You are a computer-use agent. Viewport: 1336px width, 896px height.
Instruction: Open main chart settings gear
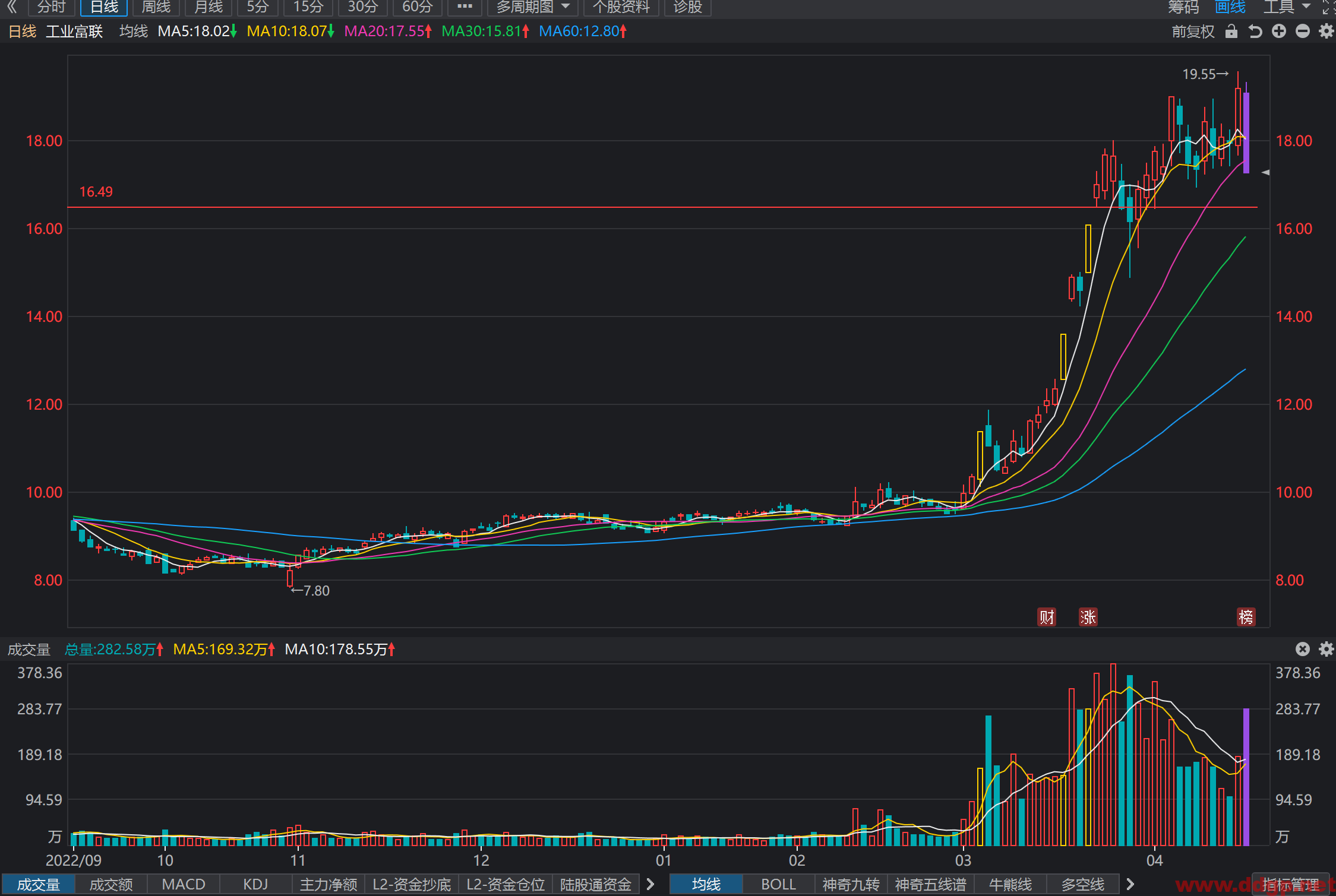pyautogui.click(x=1326, y=31)
